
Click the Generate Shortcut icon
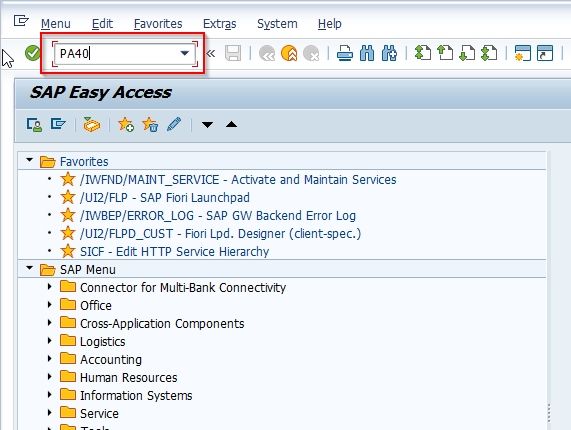point(545,53)
